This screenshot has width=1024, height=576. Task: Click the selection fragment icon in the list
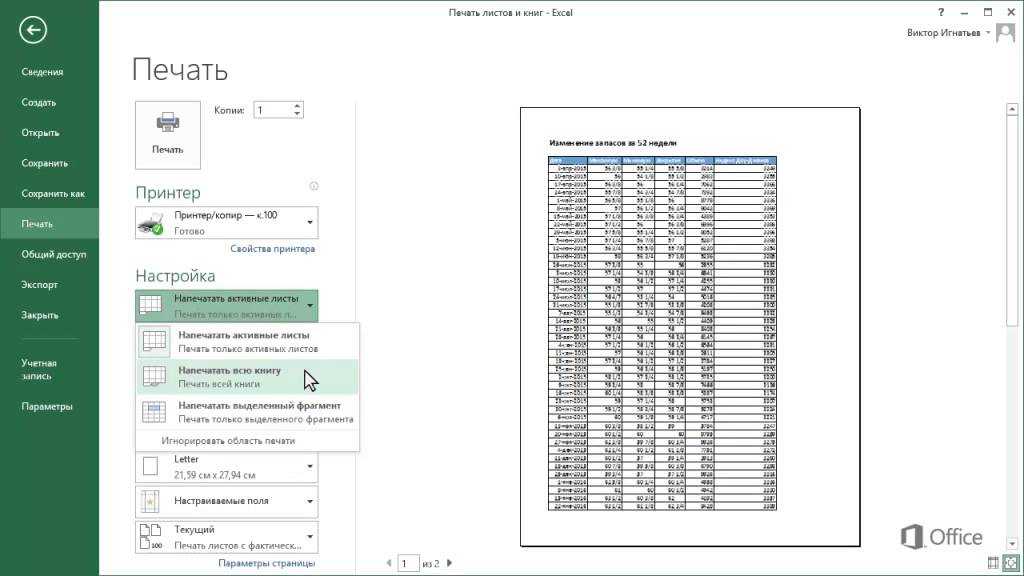coord(155,412)
